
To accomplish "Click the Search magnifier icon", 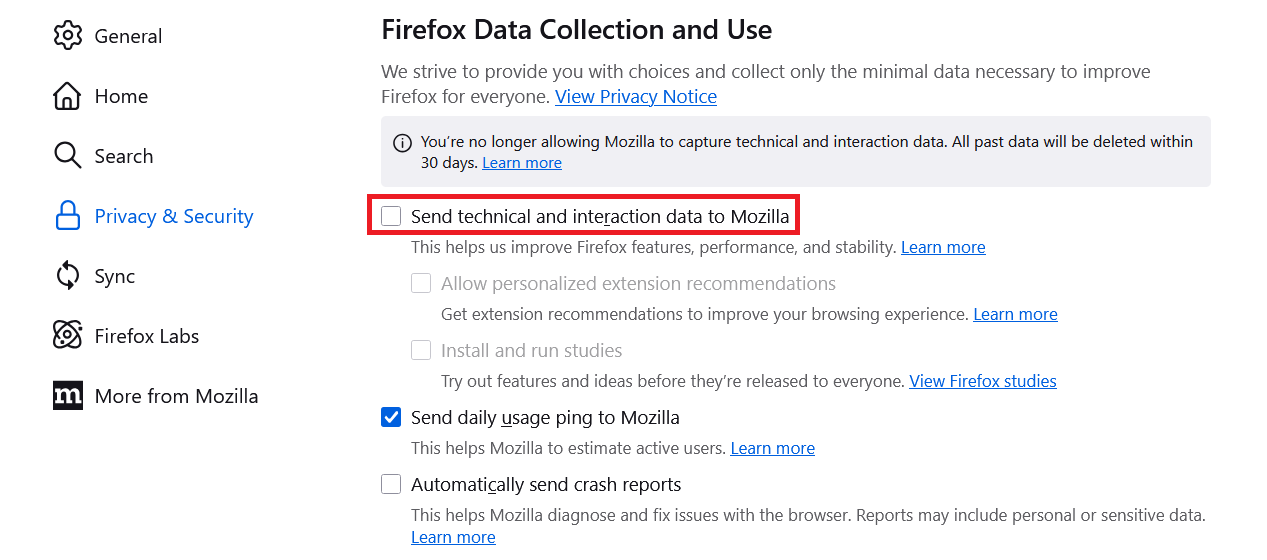I will click(x=67, y=156).
